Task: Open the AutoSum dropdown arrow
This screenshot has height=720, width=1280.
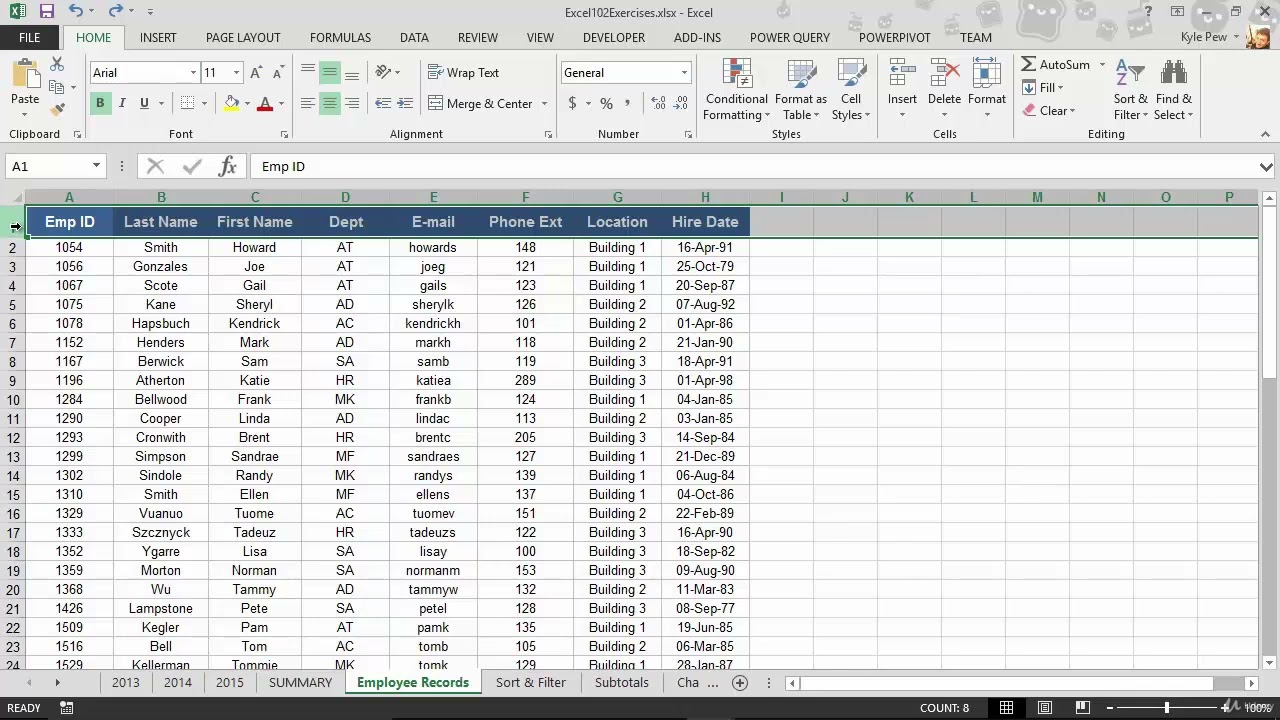Action: coord(1103,65)
